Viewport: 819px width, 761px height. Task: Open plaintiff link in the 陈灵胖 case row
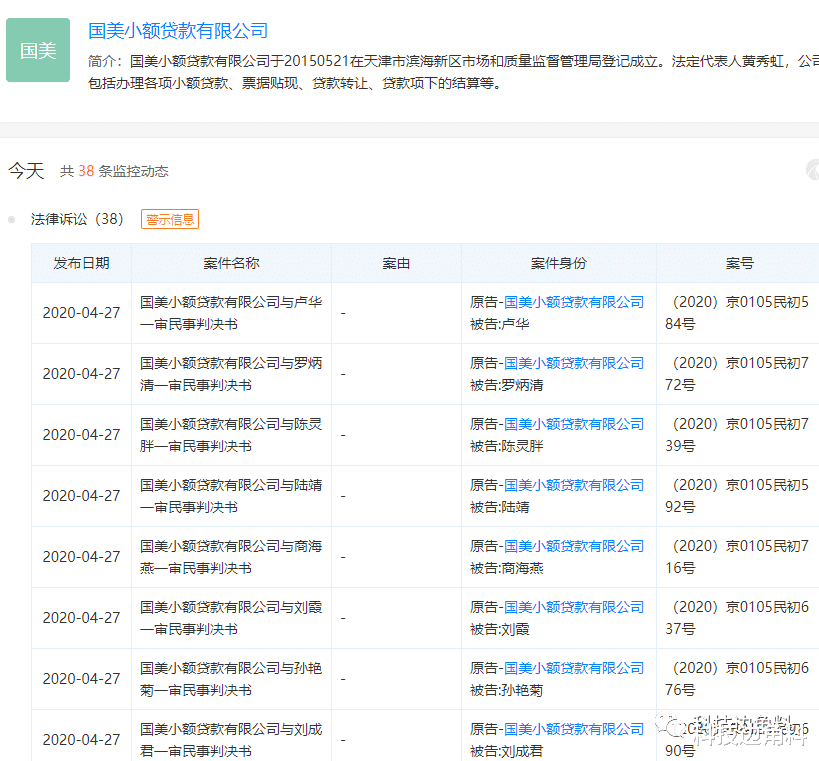(575, 423)
